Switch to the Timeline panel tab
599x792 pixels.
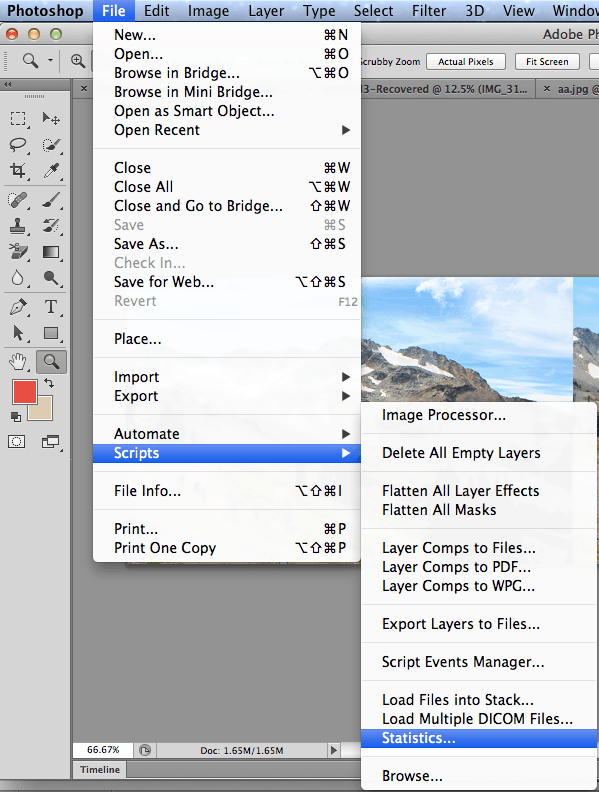[x=100, y=770]
